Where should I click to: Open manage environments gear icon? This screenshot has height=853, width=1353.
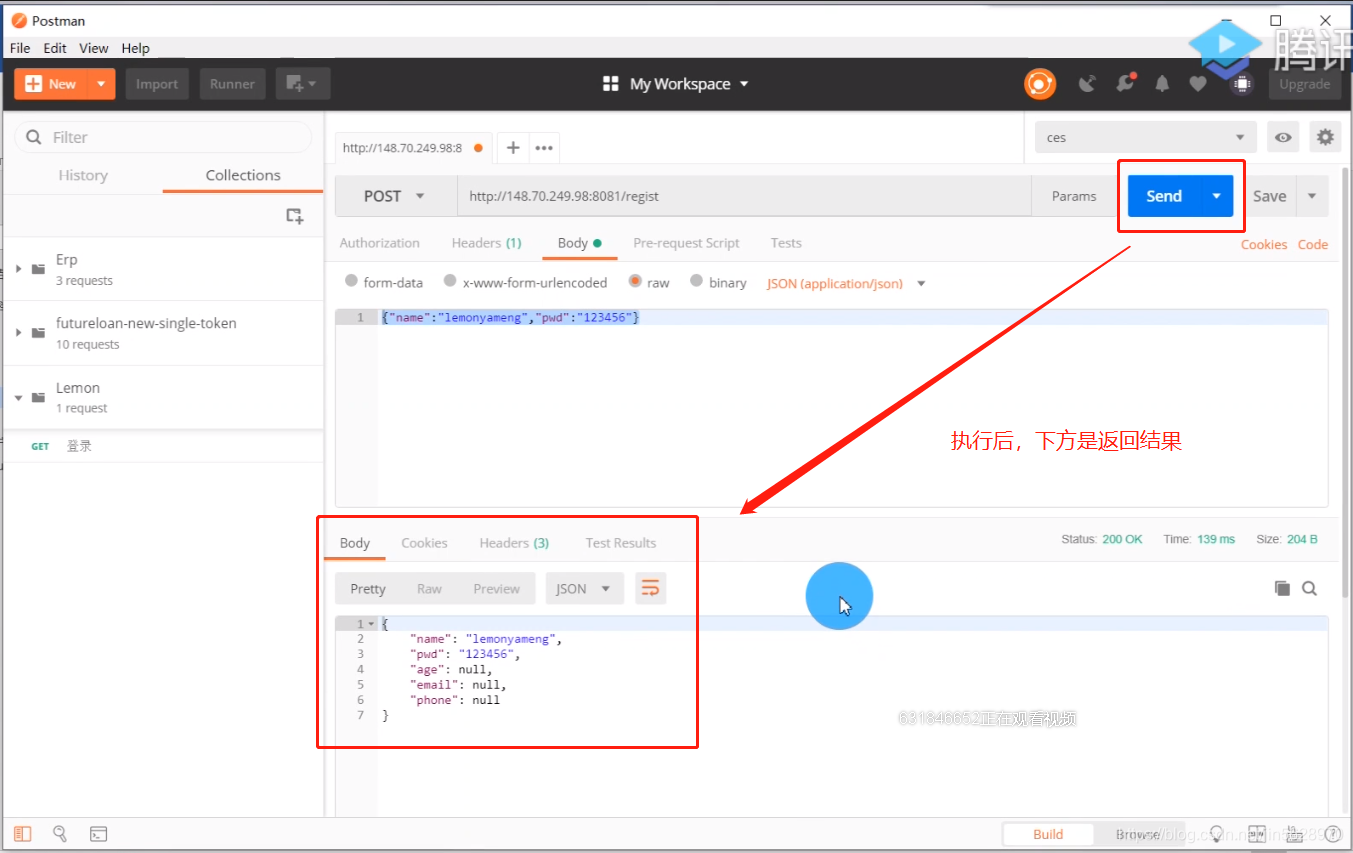click(x=1326, y=137)
